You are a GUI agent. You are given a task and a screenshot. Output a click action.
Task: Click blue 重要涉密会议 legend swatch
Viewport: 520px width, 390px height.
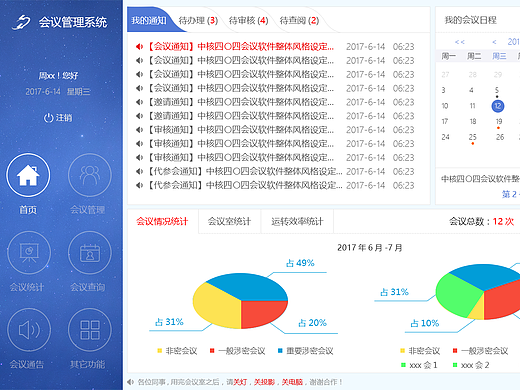pyautogui.click(x=280, y=351)
